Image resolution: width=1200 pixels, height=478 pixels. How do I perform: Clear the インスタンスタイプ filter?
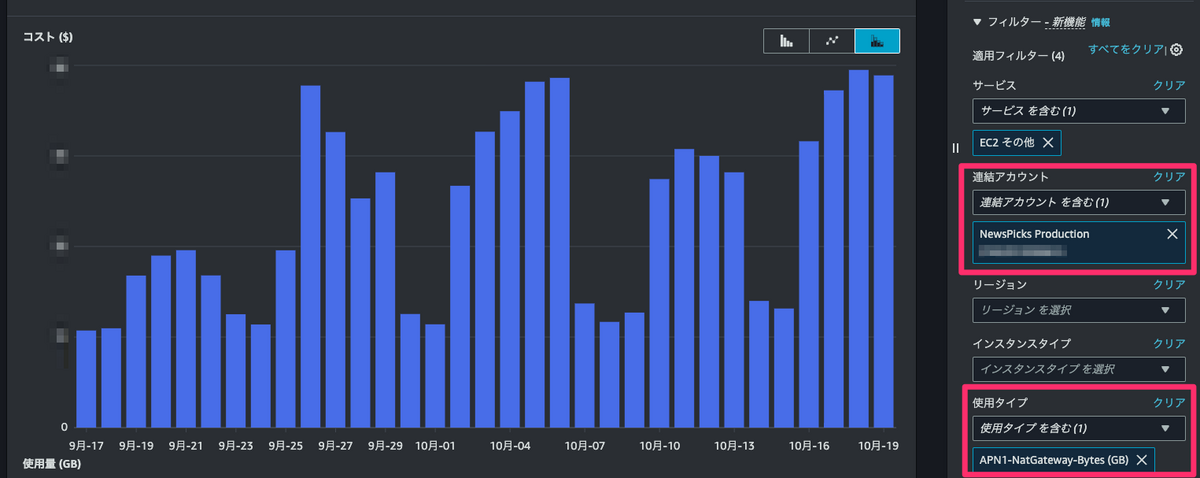1169,344
